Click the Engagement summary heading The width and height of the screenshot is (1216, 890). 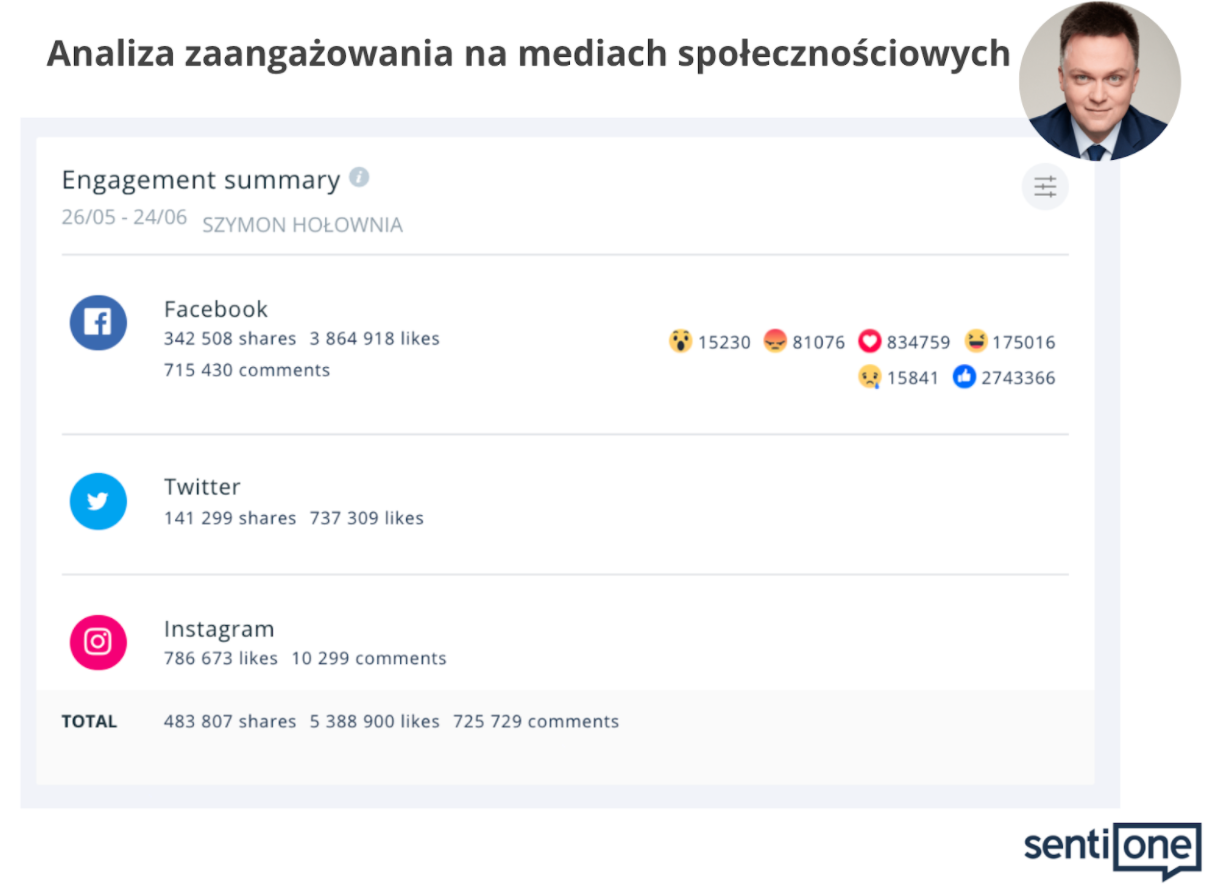click(x=200, y=180)
